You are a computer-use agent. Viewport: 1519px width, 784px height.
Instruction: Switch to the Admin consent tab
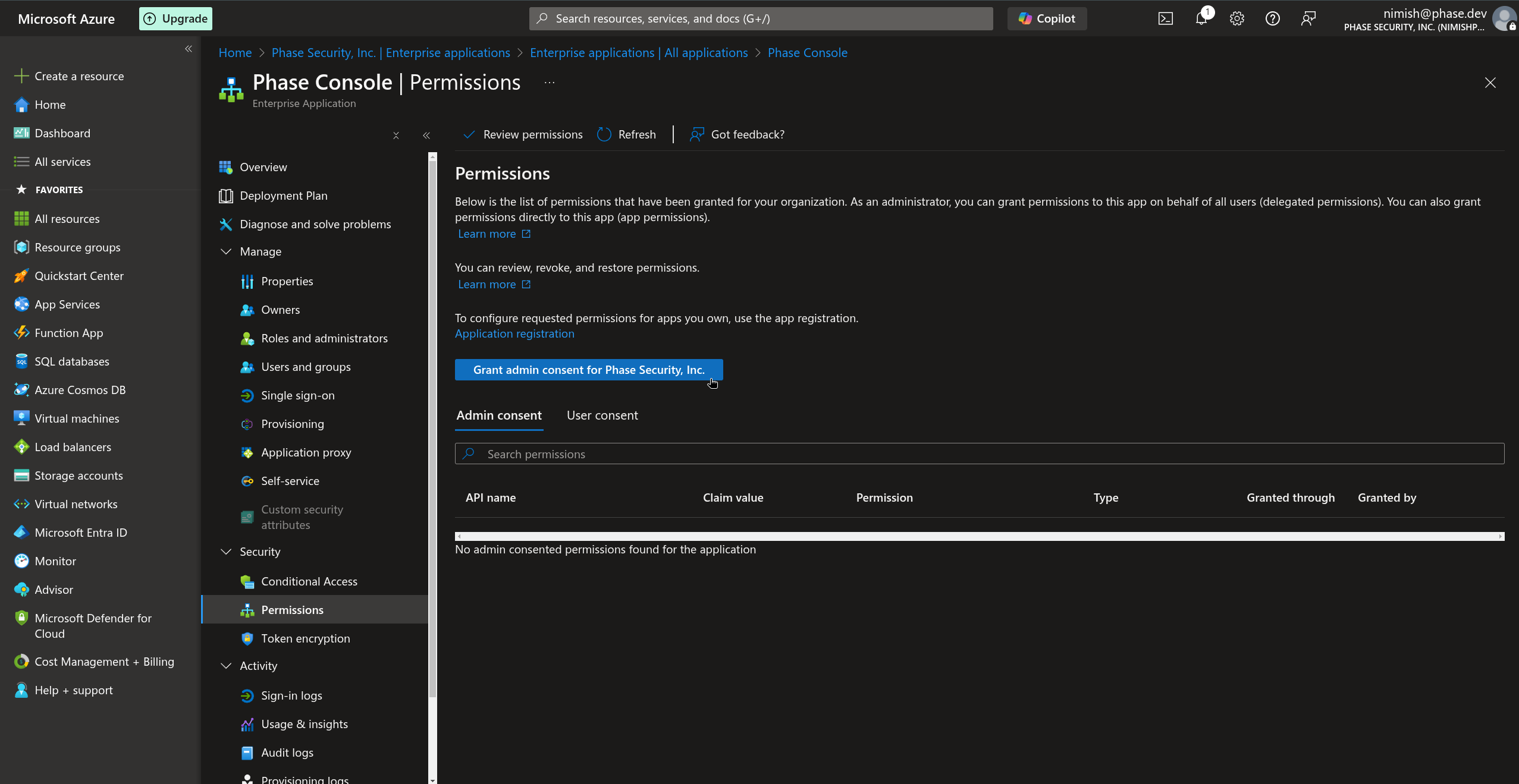[499, 415]
